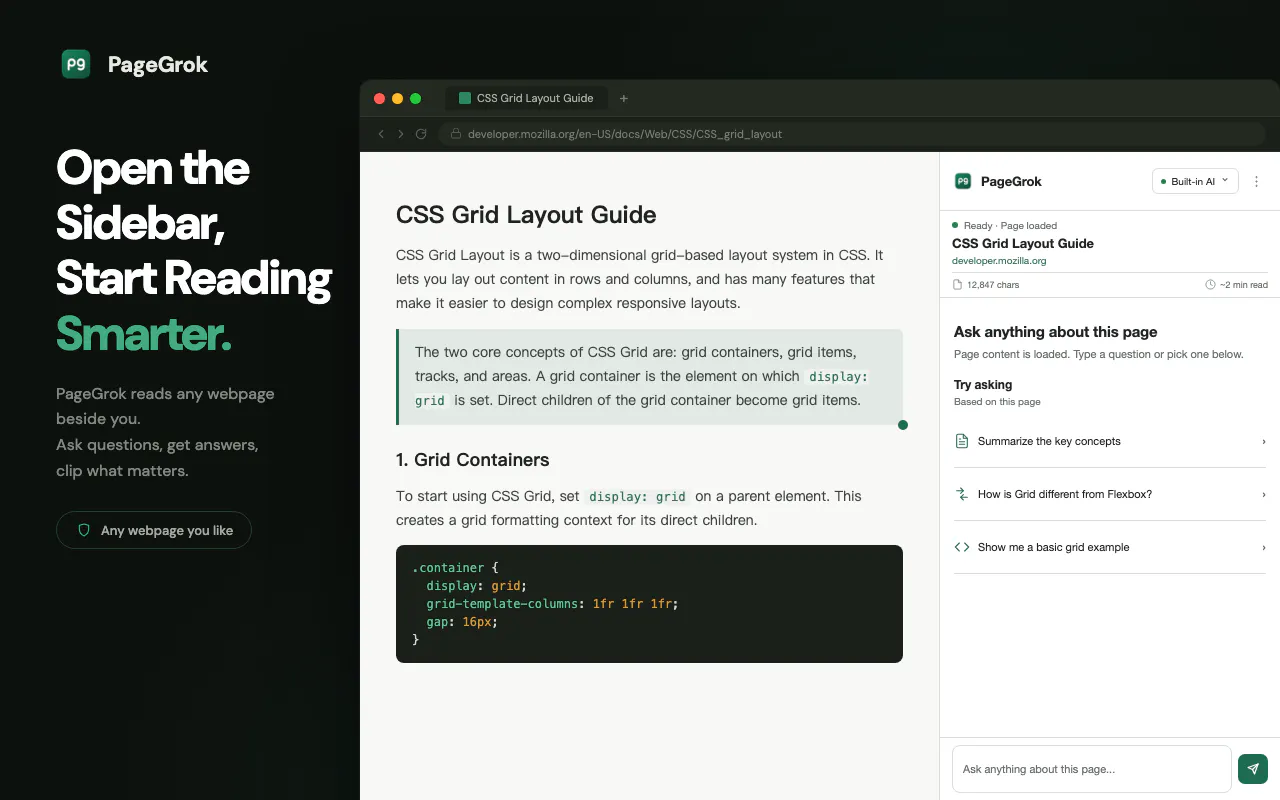The height and width of the screenshot is (800, 1280).
Task: Click the chevron on Show me a basic grid example
Action: (x=1263, y=547)
